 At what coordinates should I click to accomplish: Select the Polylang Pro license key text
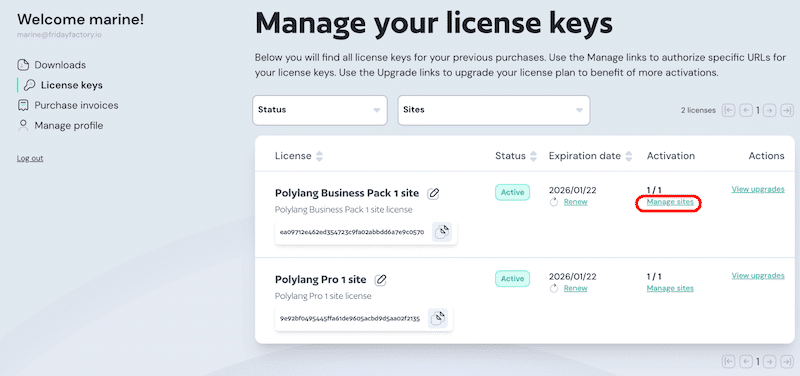click(350, 318)
